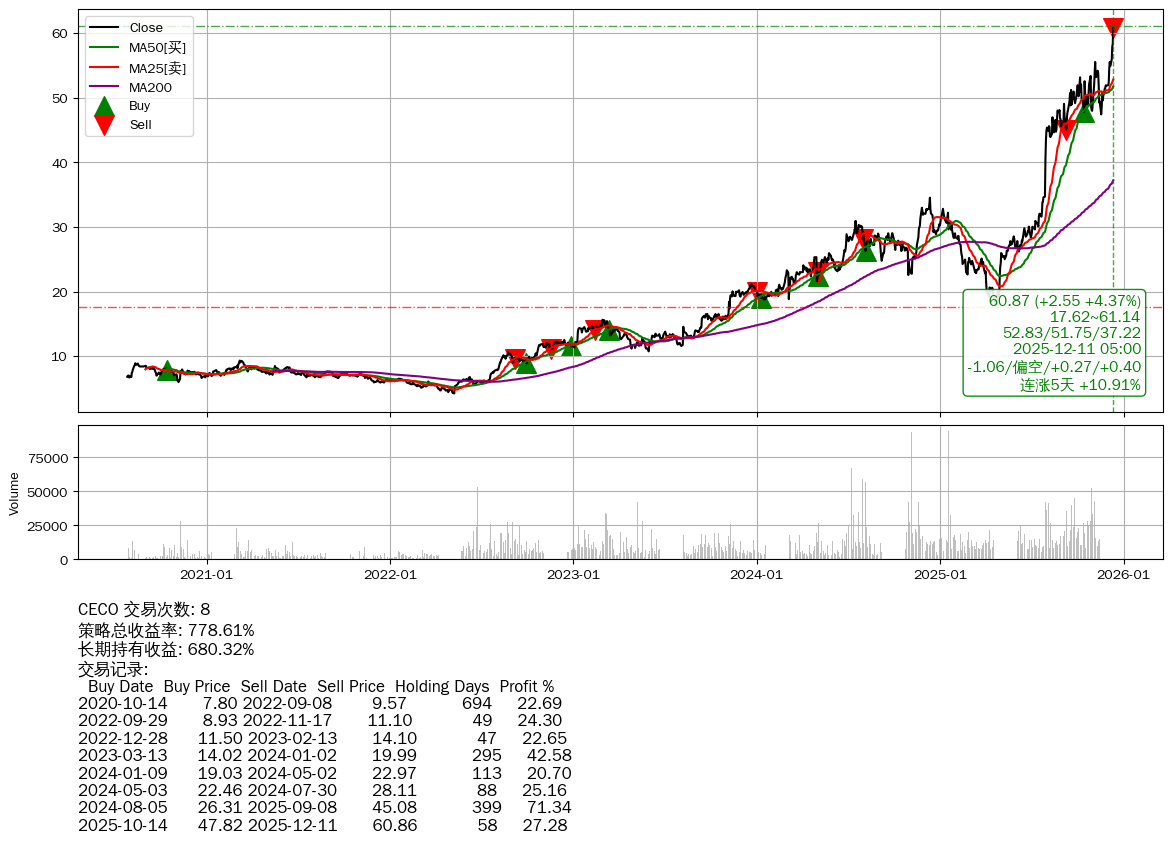Select the MA25[卖] legend label

157,68
